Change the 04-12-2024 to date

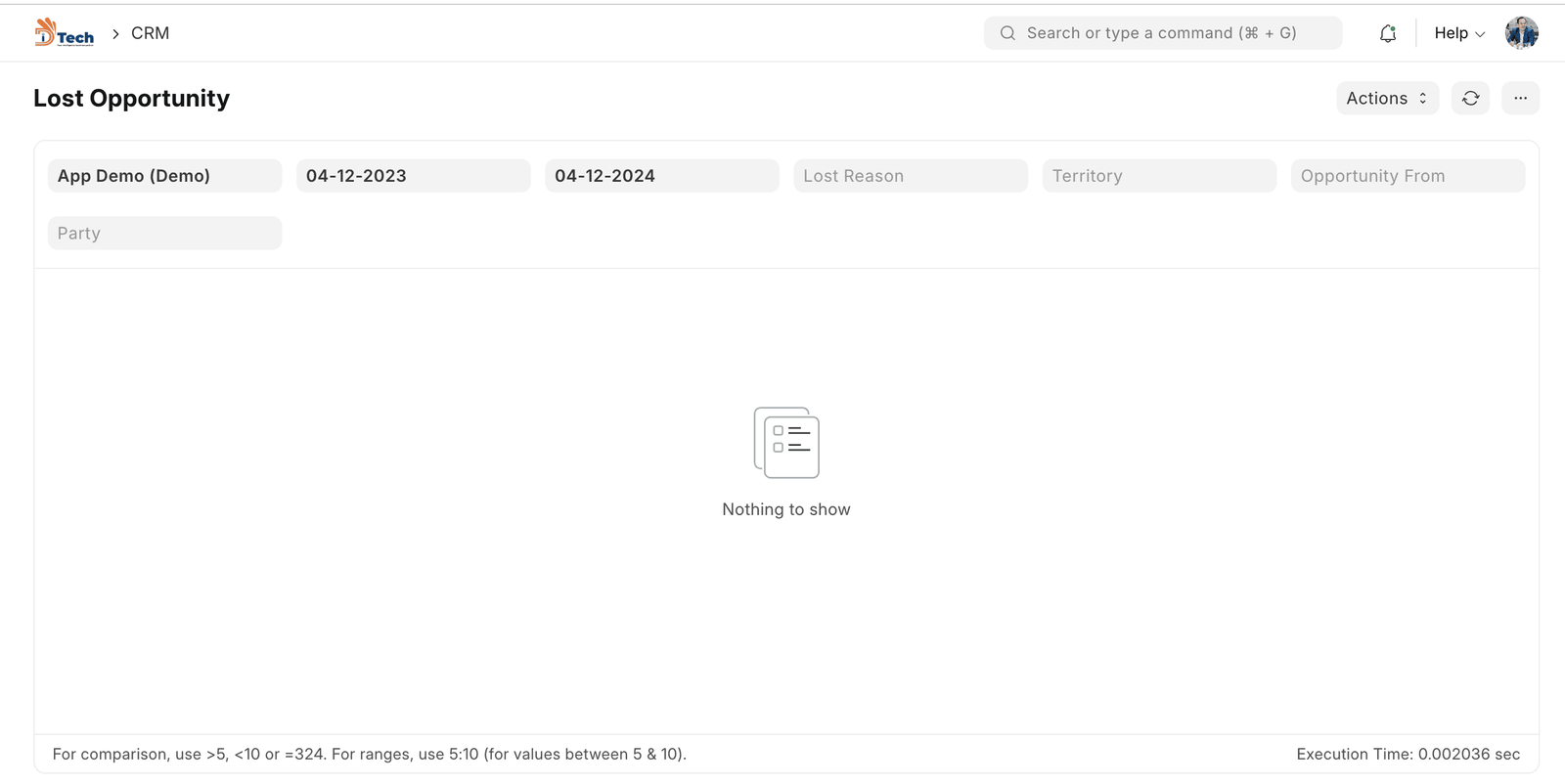[x=661, y=176]
